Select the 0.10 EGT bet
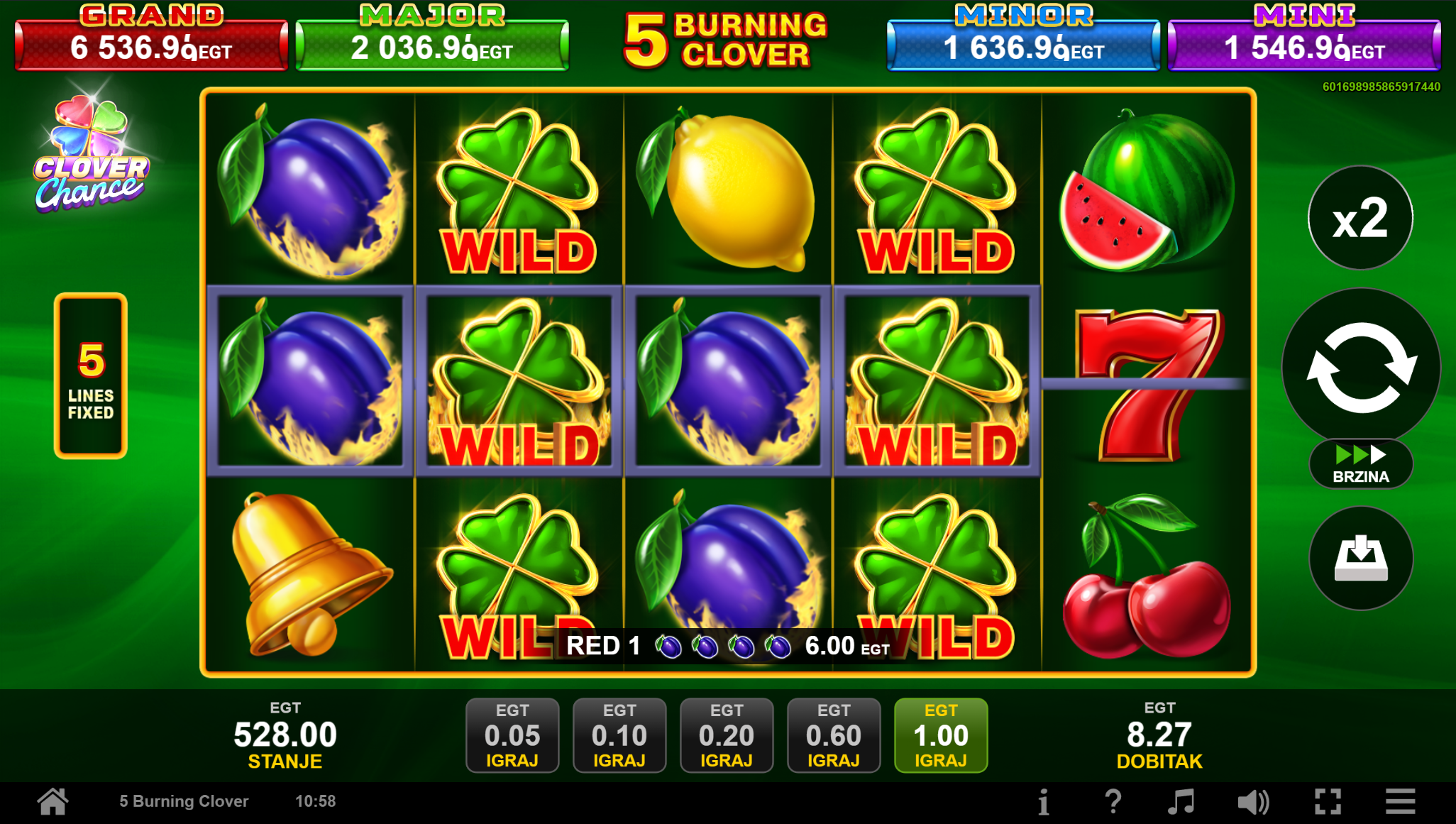This screenshot has height=824, width=1456. pos(619,735)
